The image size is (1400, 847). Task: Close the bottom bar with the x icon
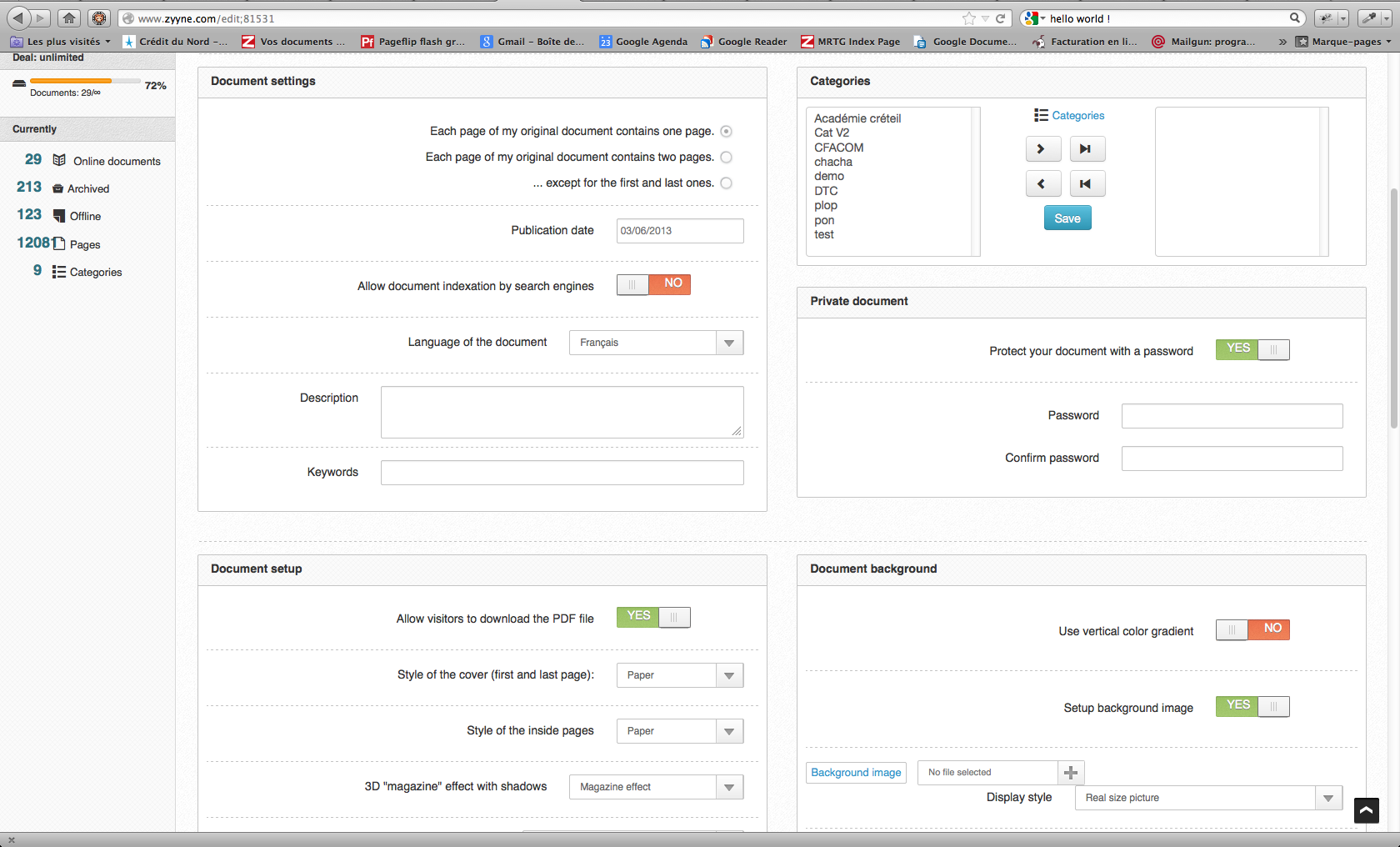(x=11, y=839)
